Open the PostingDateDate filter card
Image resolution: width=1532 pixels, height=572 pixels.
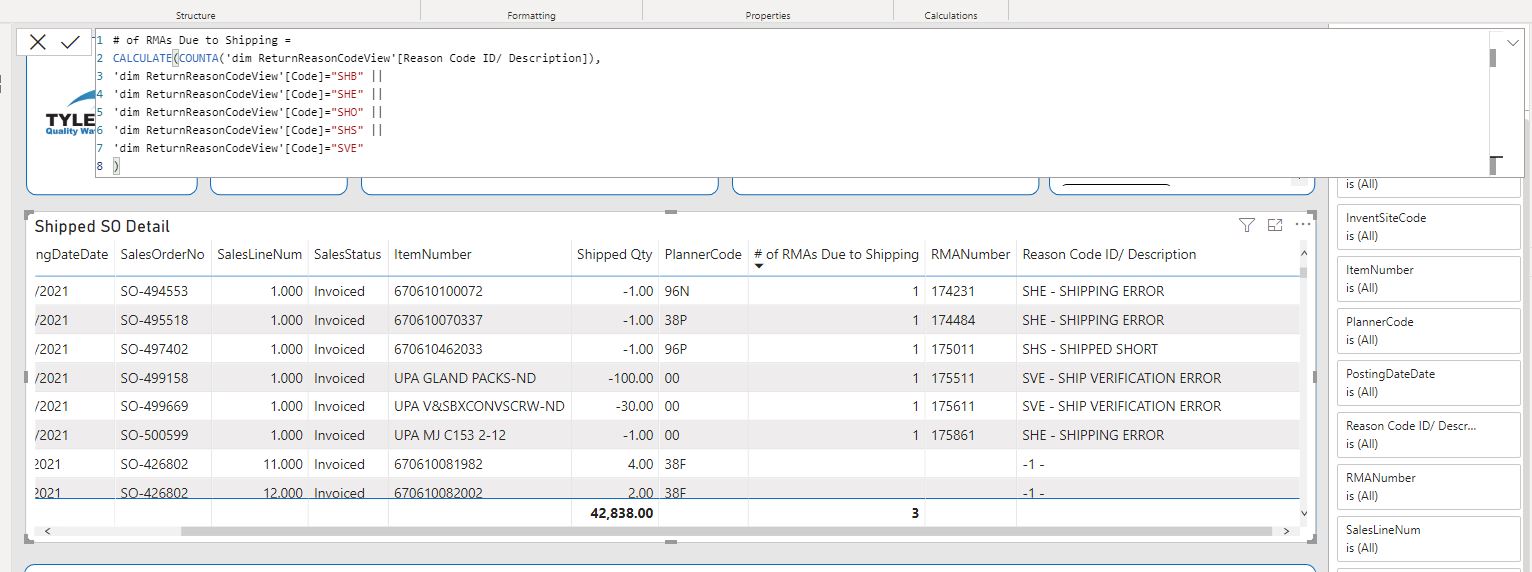[1428, 383]
